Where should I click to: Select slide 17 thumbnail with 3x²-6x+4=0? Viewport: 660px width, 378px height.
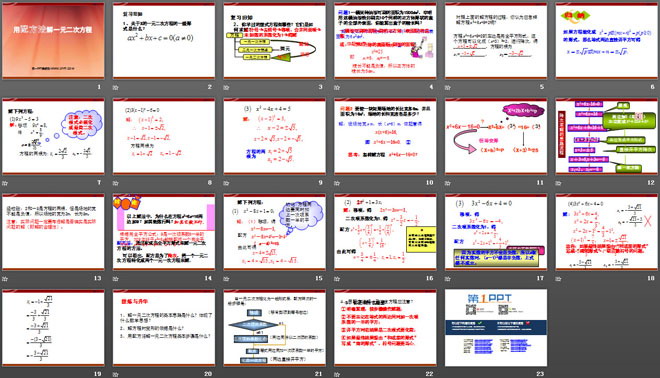[x=496, y=232]
